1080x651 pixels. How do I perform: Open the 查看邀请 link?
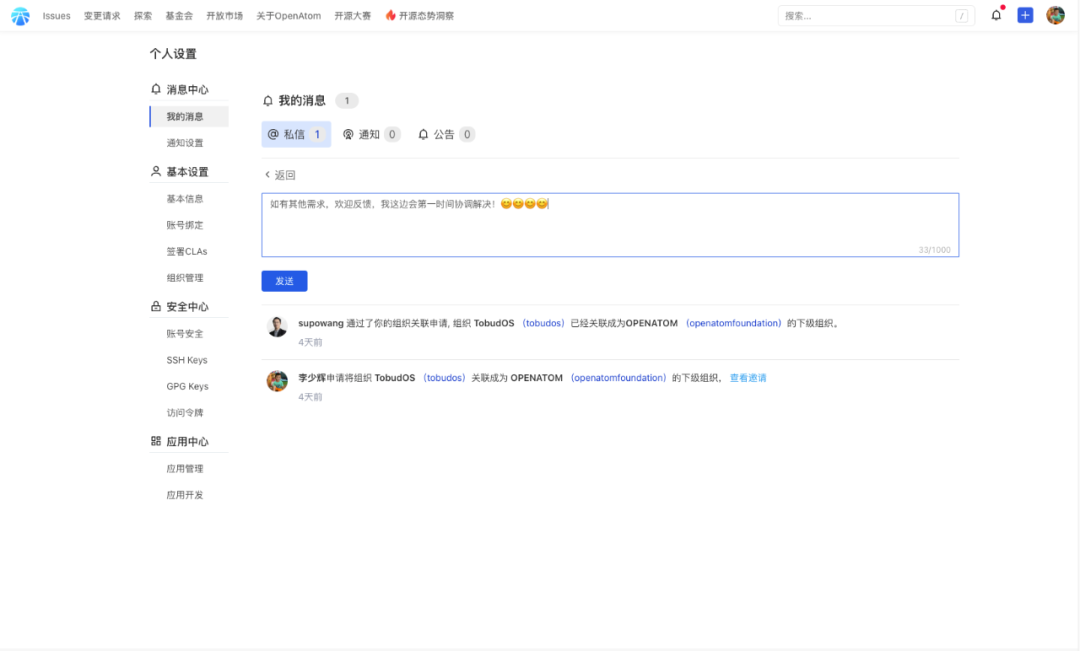[748, 378]
